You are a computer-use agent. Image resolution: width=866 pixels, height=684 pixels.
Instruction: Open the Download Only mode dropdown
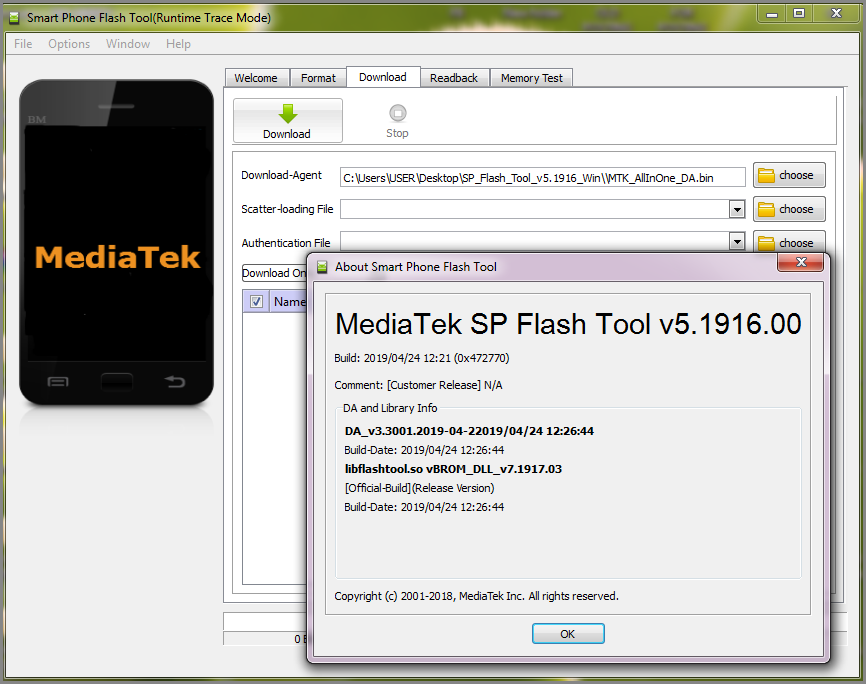(x=274, y=273)
